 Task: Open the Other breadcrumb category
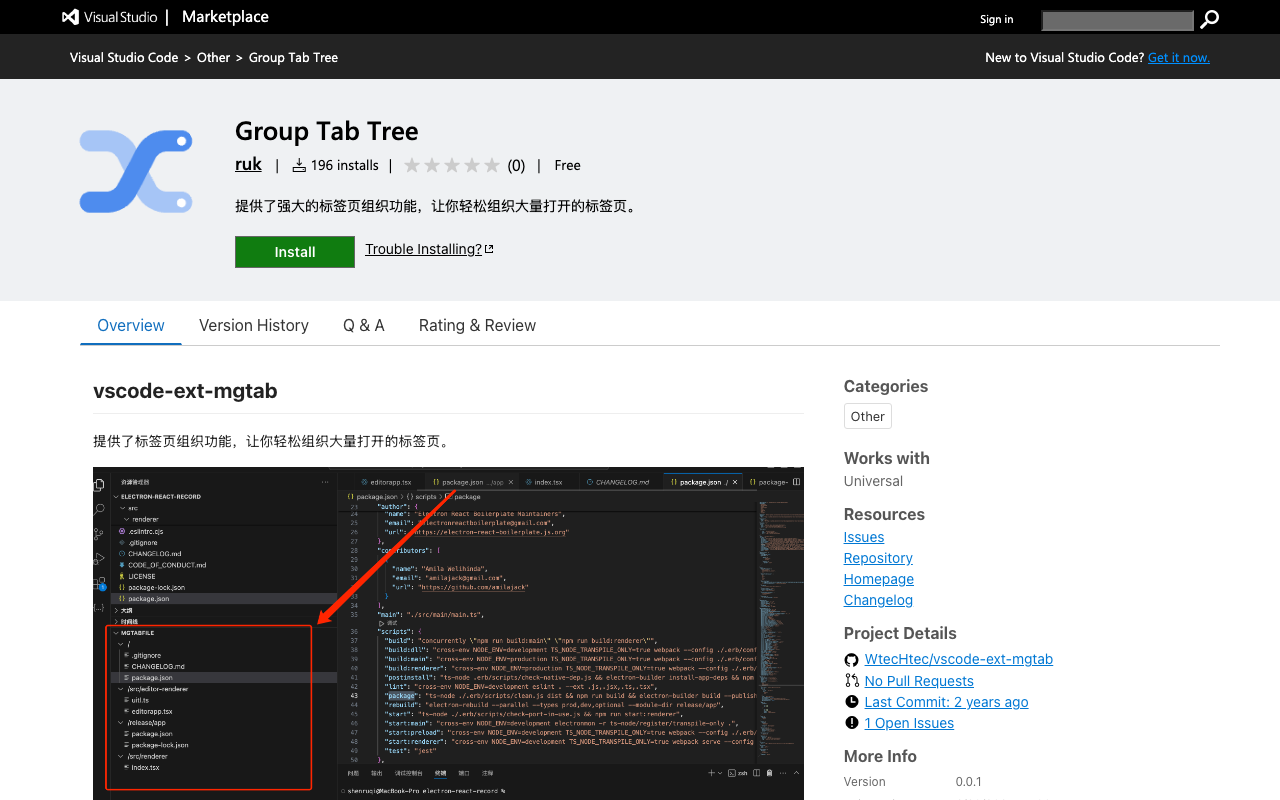pos(213,57)
